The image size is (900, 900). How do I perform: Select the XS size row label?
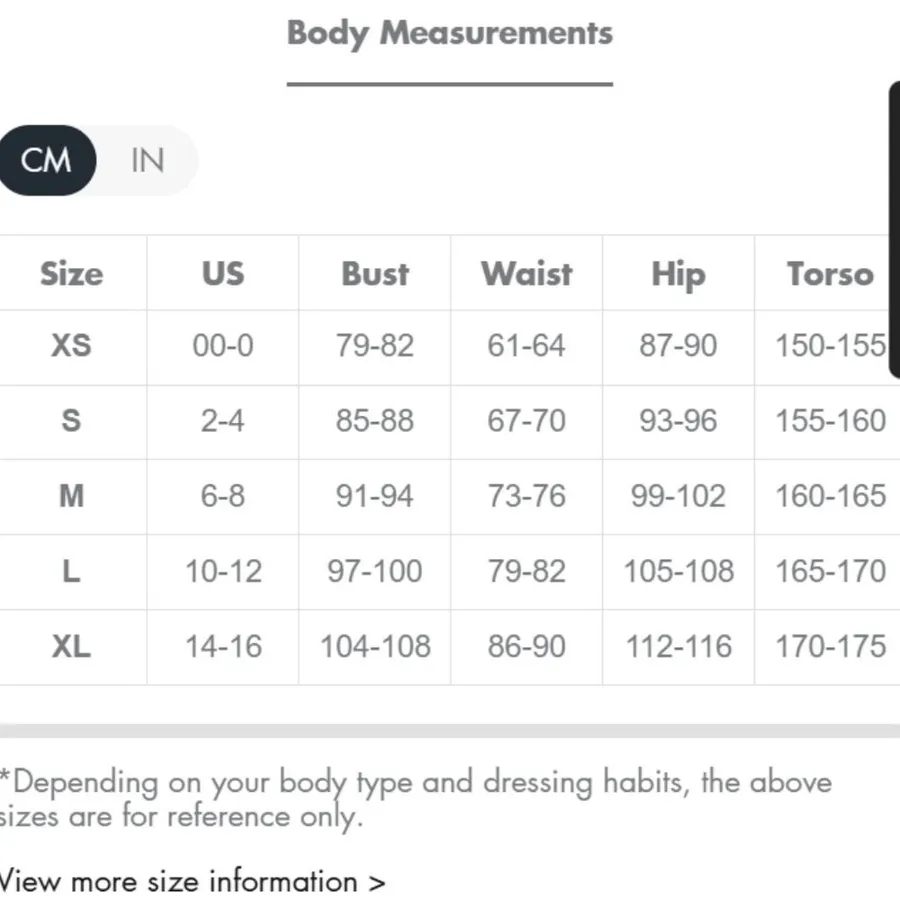point(72,346)
